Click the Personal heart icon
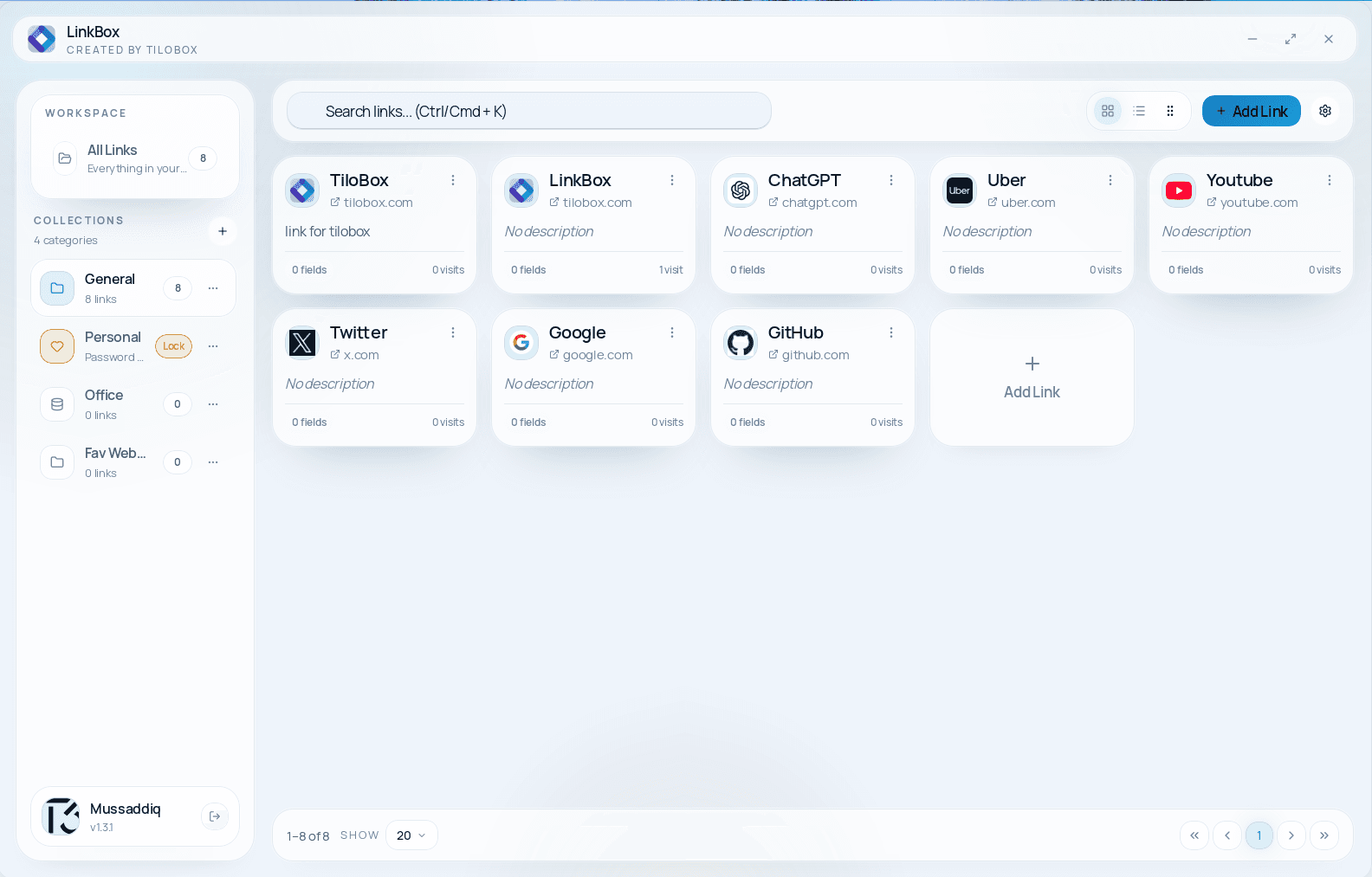Image resolution: width=1372 pixels, height=877 pixels. [x=57, y=346]
